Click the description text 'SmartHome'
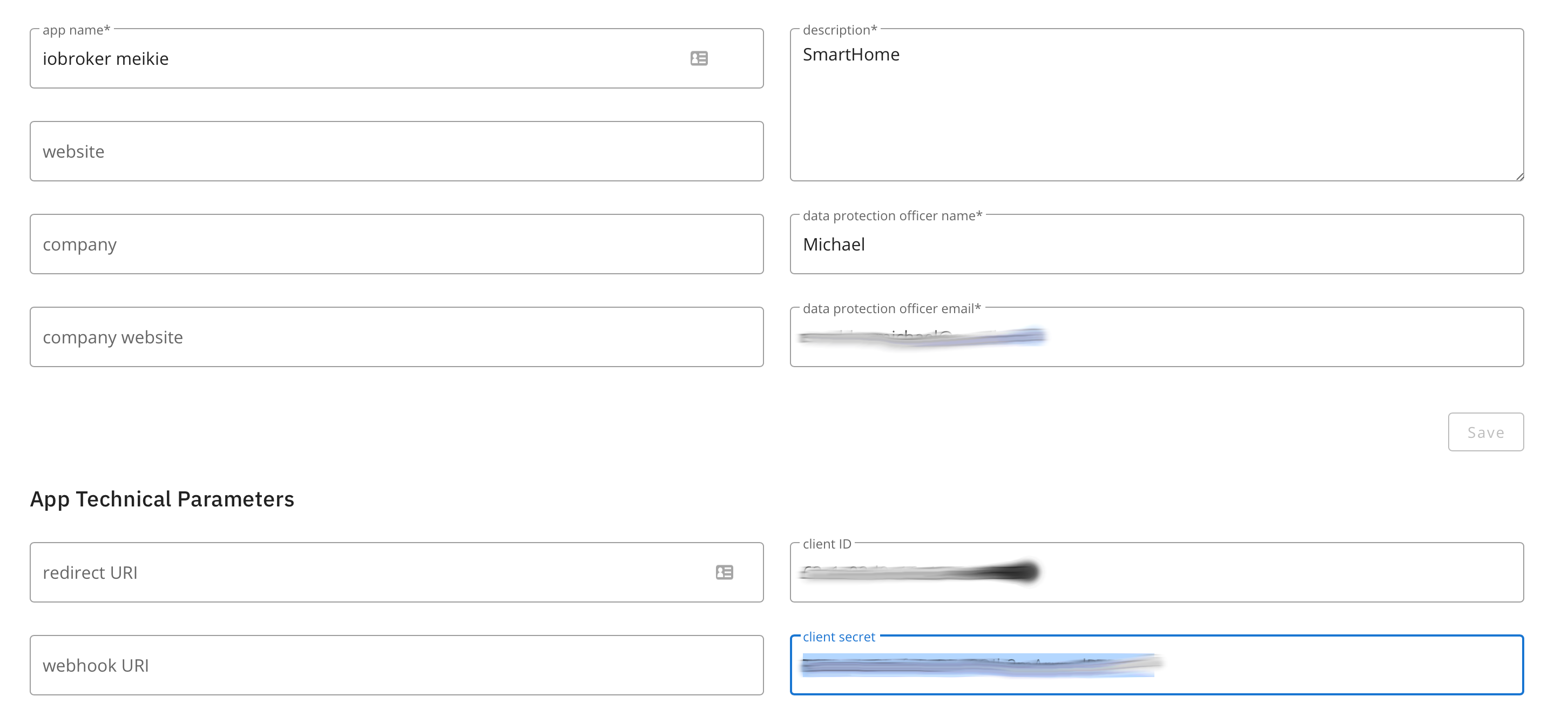1568x717 pixels. tap(851, 55)
